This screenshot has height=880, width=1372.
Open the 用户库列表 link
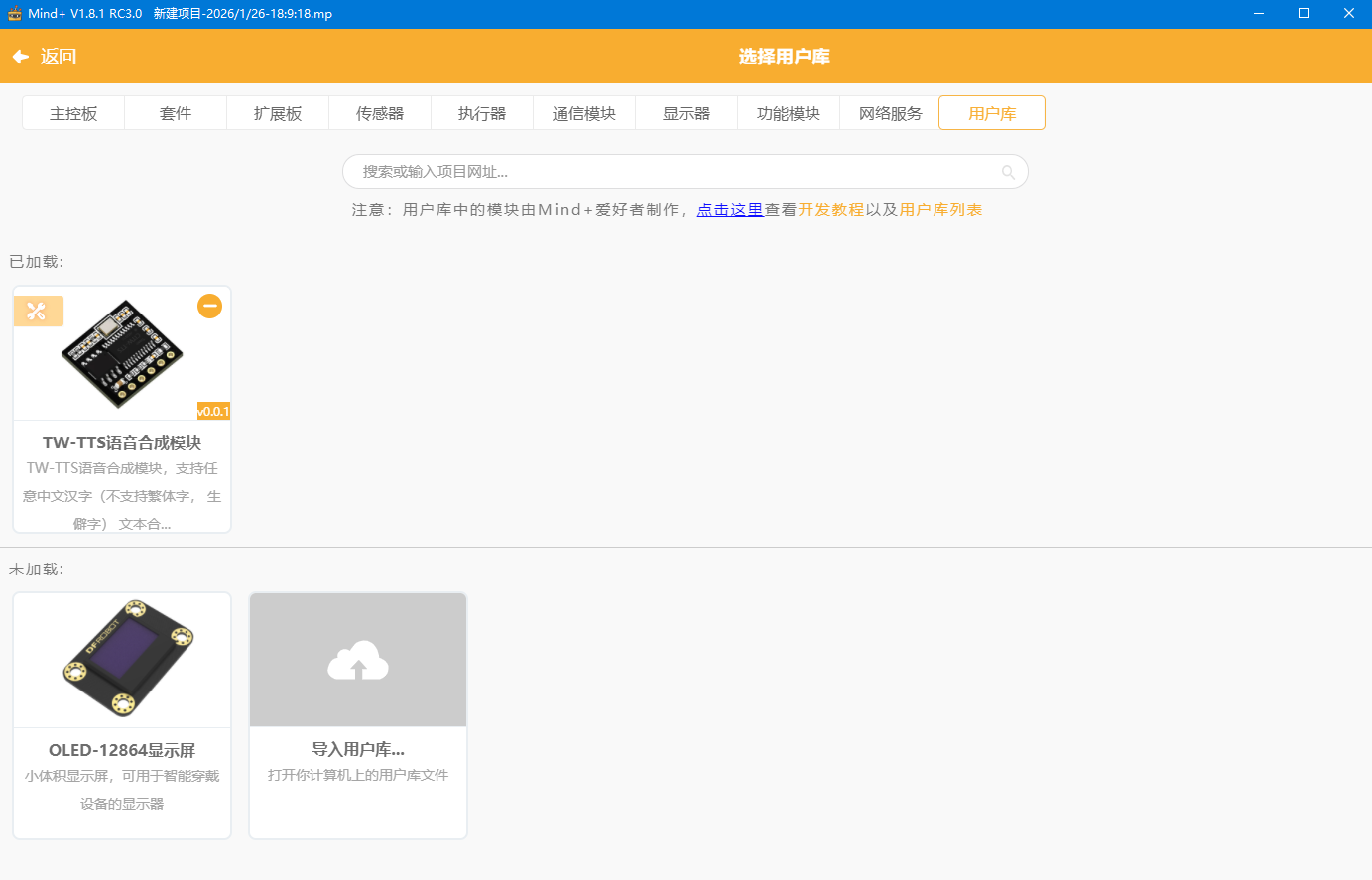point(940,210)
